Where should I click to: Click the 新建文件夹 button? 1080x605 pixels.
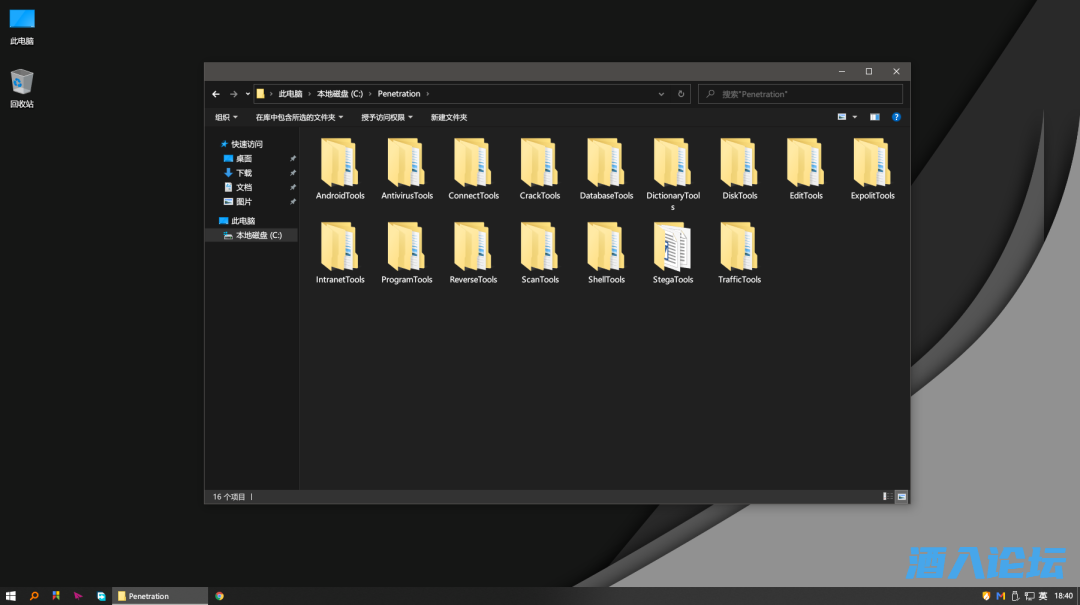[x=449, y=117]
